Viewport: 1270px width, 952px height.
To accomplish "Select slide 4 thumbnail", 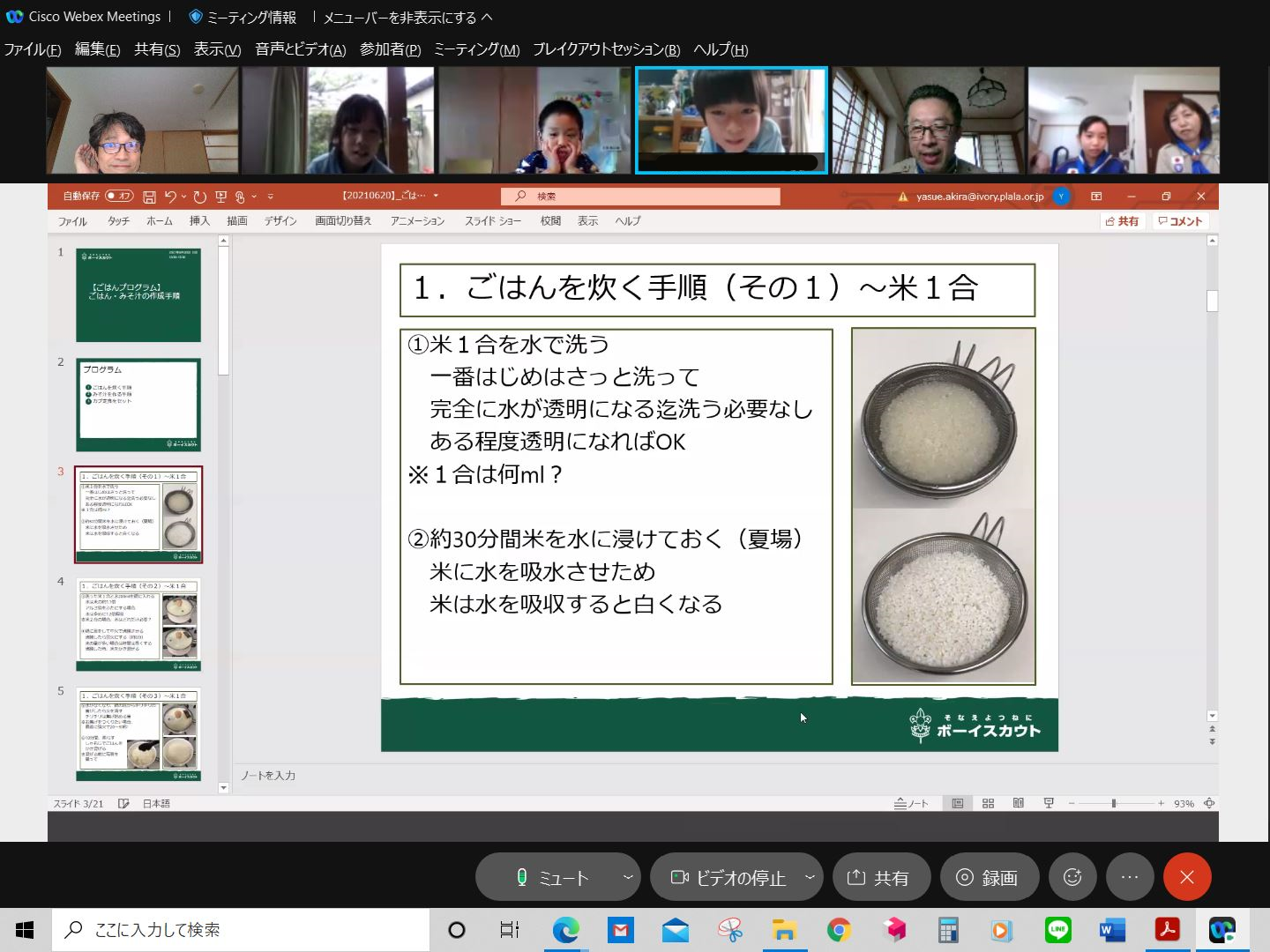I will 138,624.
